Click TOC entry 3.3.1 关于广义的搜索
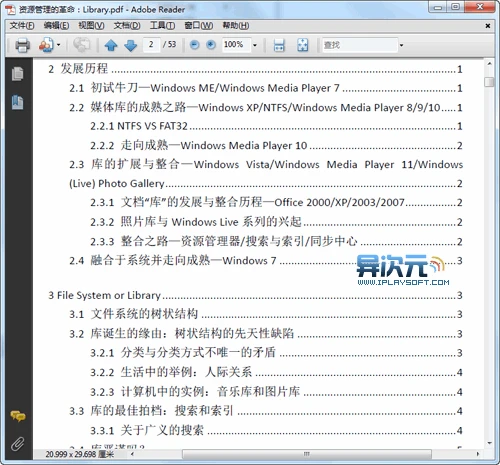This screenshot has height=465, width=500. (276, 430)
